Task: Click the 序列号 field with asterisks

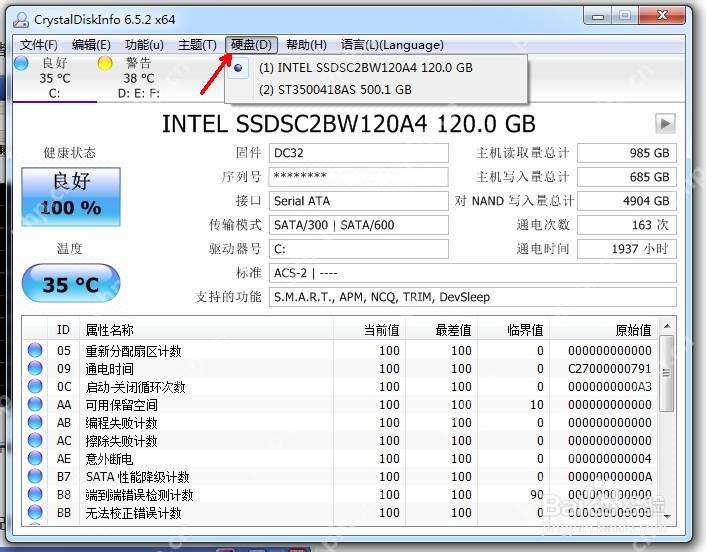Action: tap(358, 177)
